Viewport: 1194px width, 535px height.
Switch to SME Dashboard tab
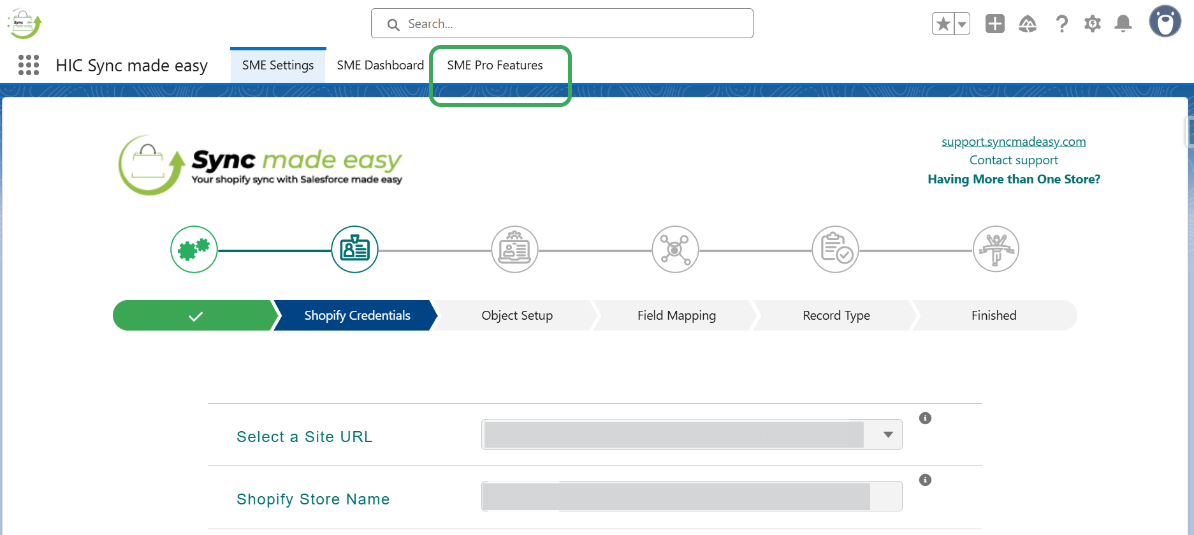[x=380, y=65]
